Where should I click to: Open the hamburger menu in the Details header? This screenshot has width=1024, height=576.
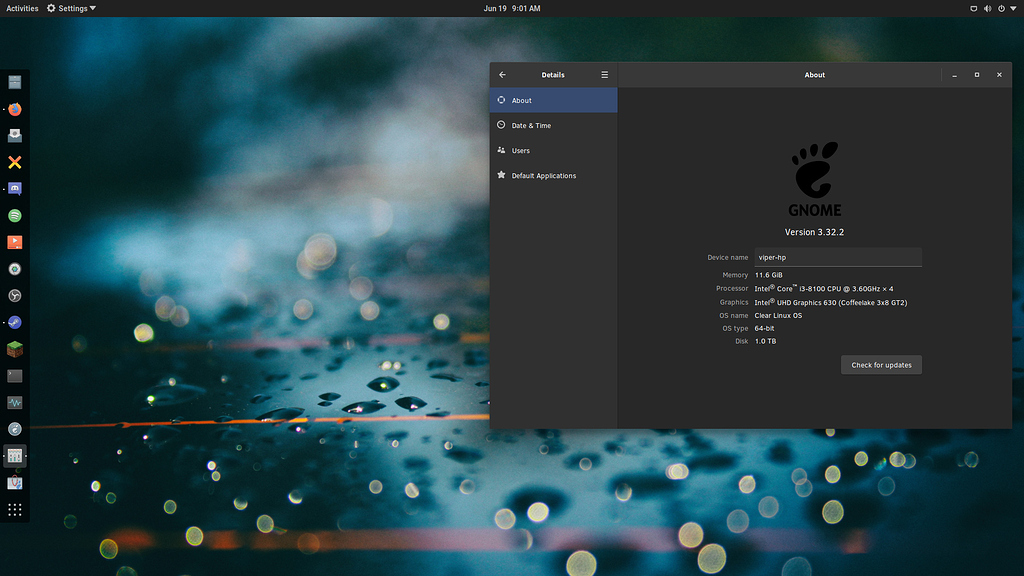pyautogui.click(x=604, y=74)
